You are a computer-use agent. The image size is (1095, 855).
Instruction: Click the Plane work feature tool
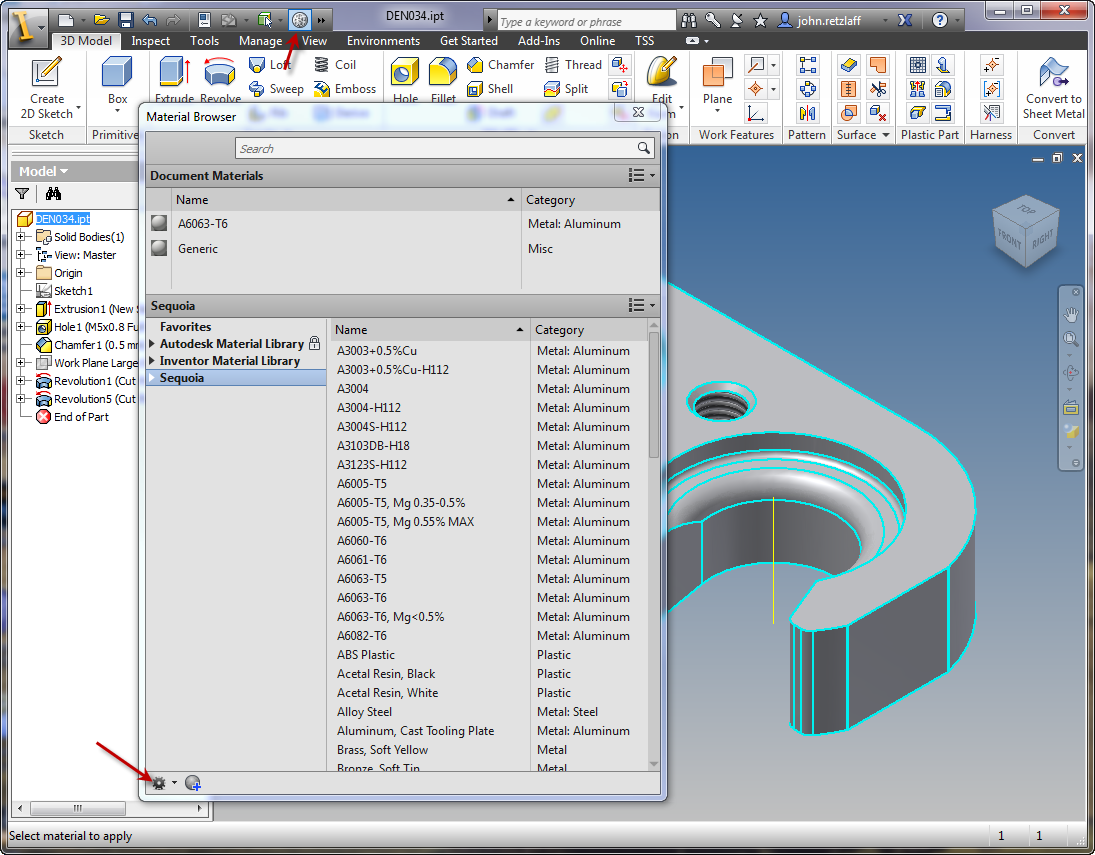717,84
